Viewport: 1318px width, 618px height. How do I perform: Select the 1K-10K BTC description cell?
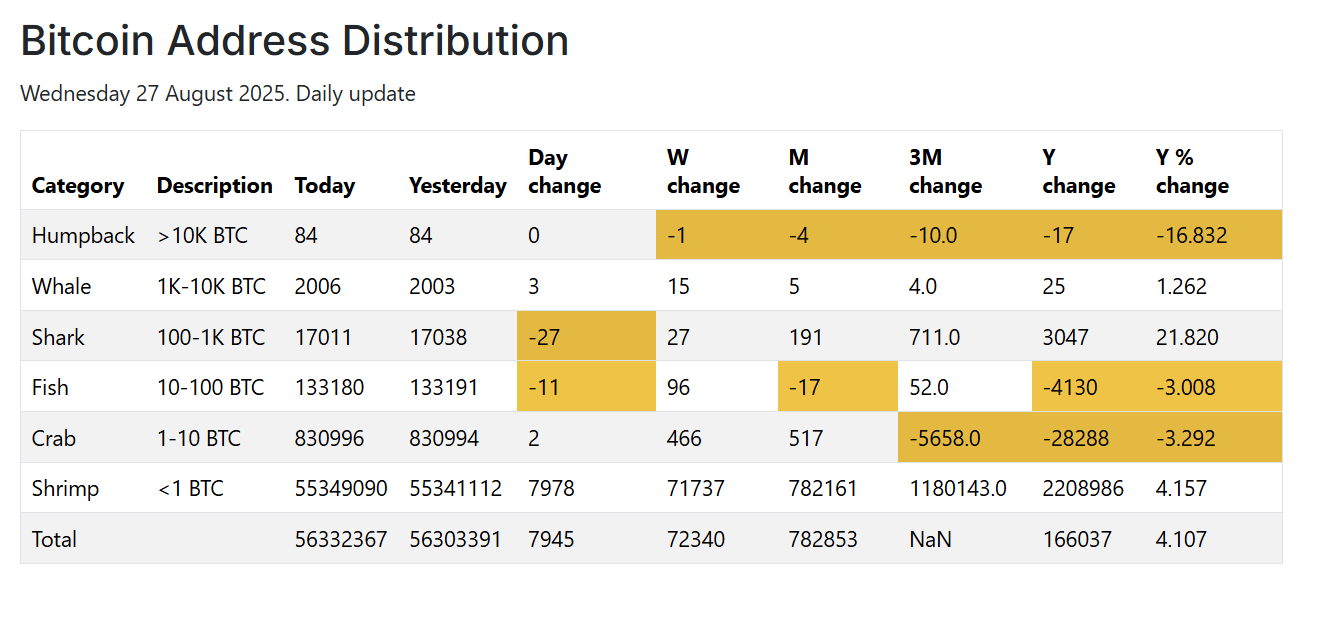[x=211, y=287]
